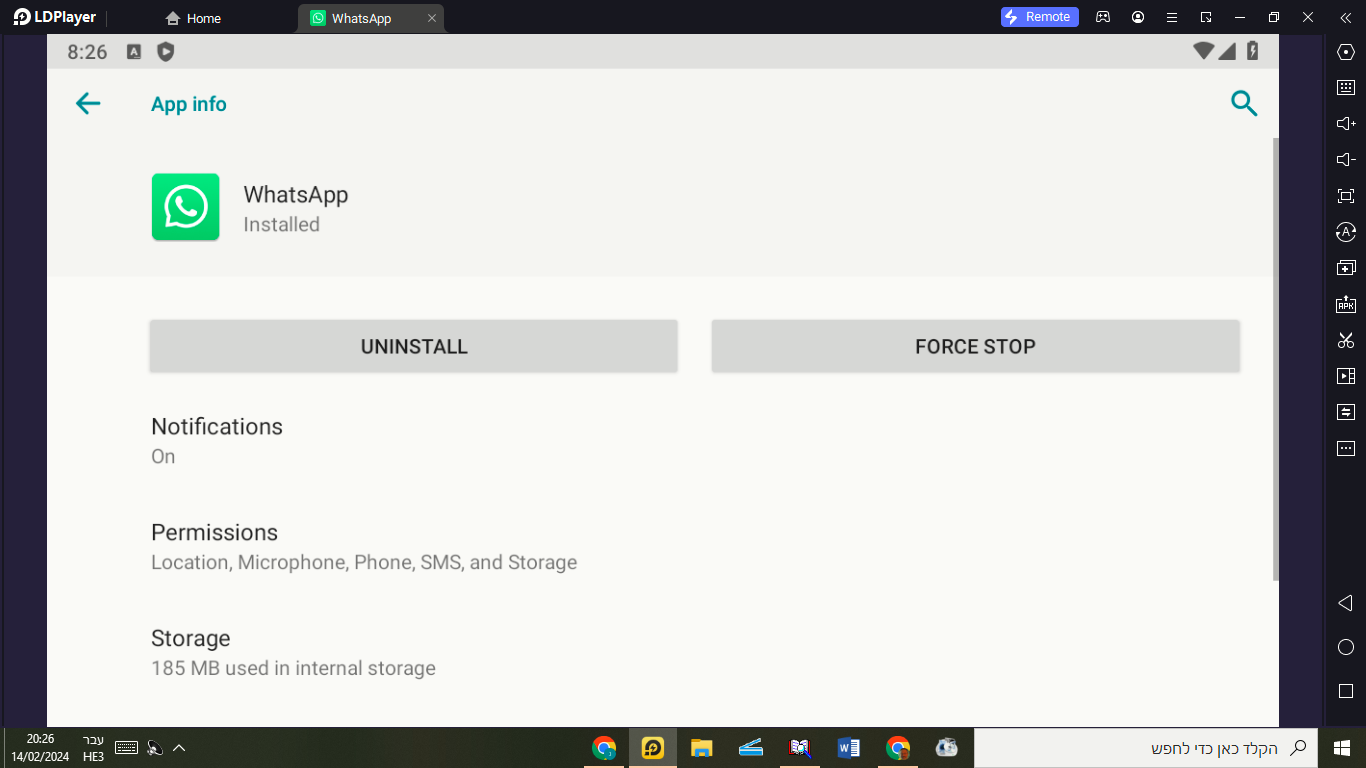This screenshot has width=1366, height=768.
Task: Start the video recorder
Action: [1346, 376]
